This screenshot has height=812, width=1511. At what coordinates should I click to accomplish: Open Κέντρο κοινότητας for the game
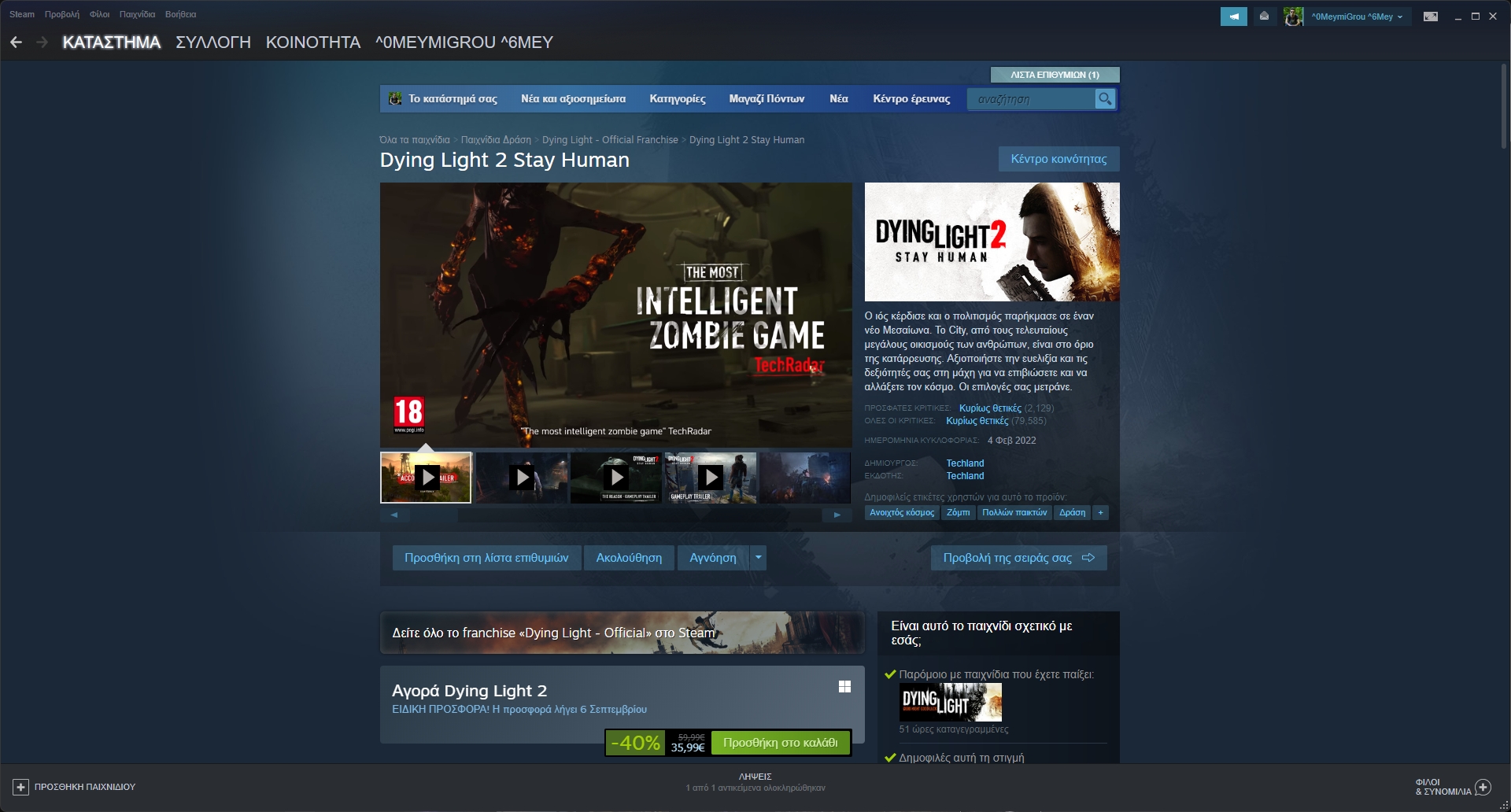click(1058, 158)
